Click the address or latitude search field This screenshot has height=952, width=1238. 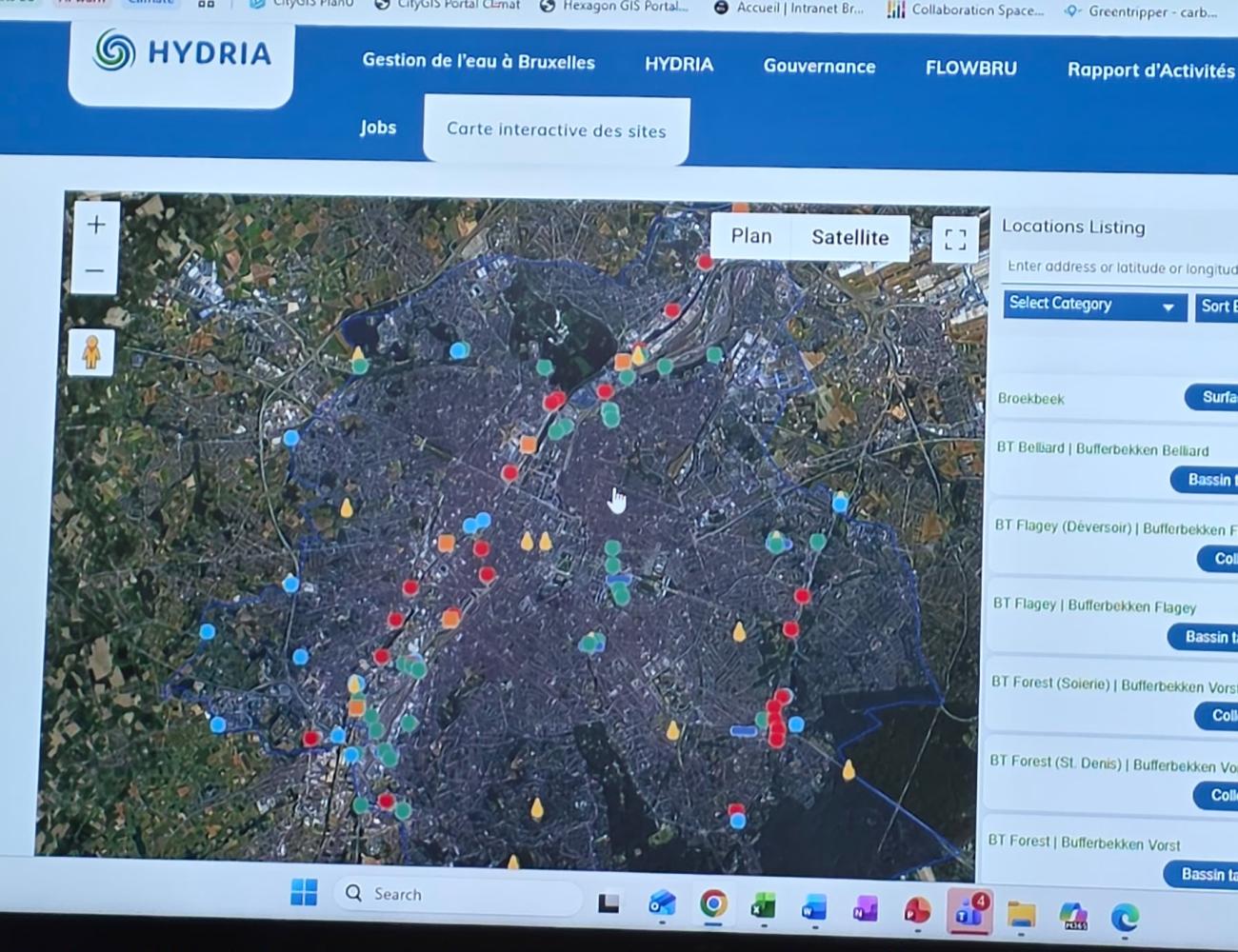click(1119, 268)
